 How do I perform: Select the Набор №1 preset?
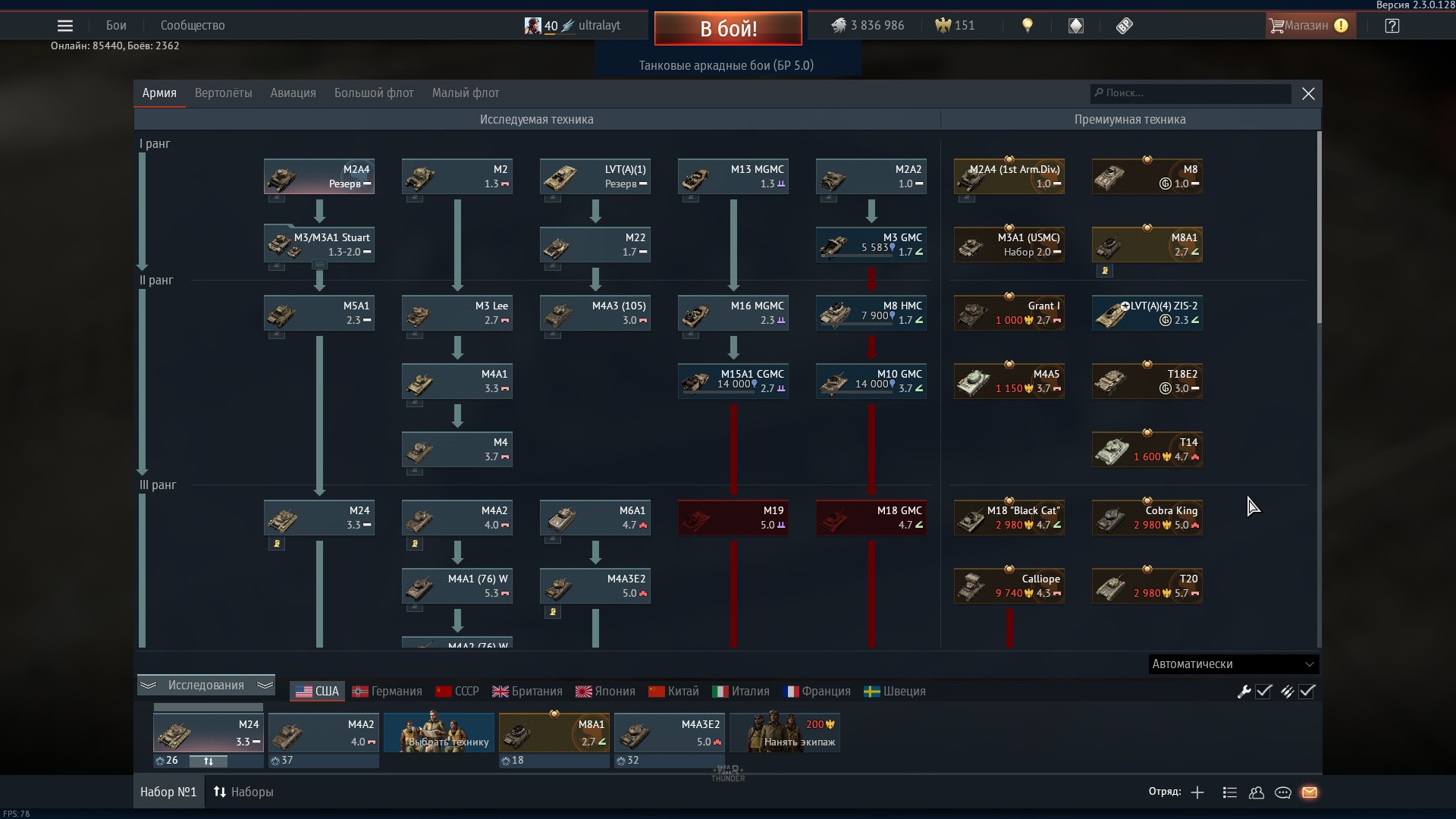point(168,792)
